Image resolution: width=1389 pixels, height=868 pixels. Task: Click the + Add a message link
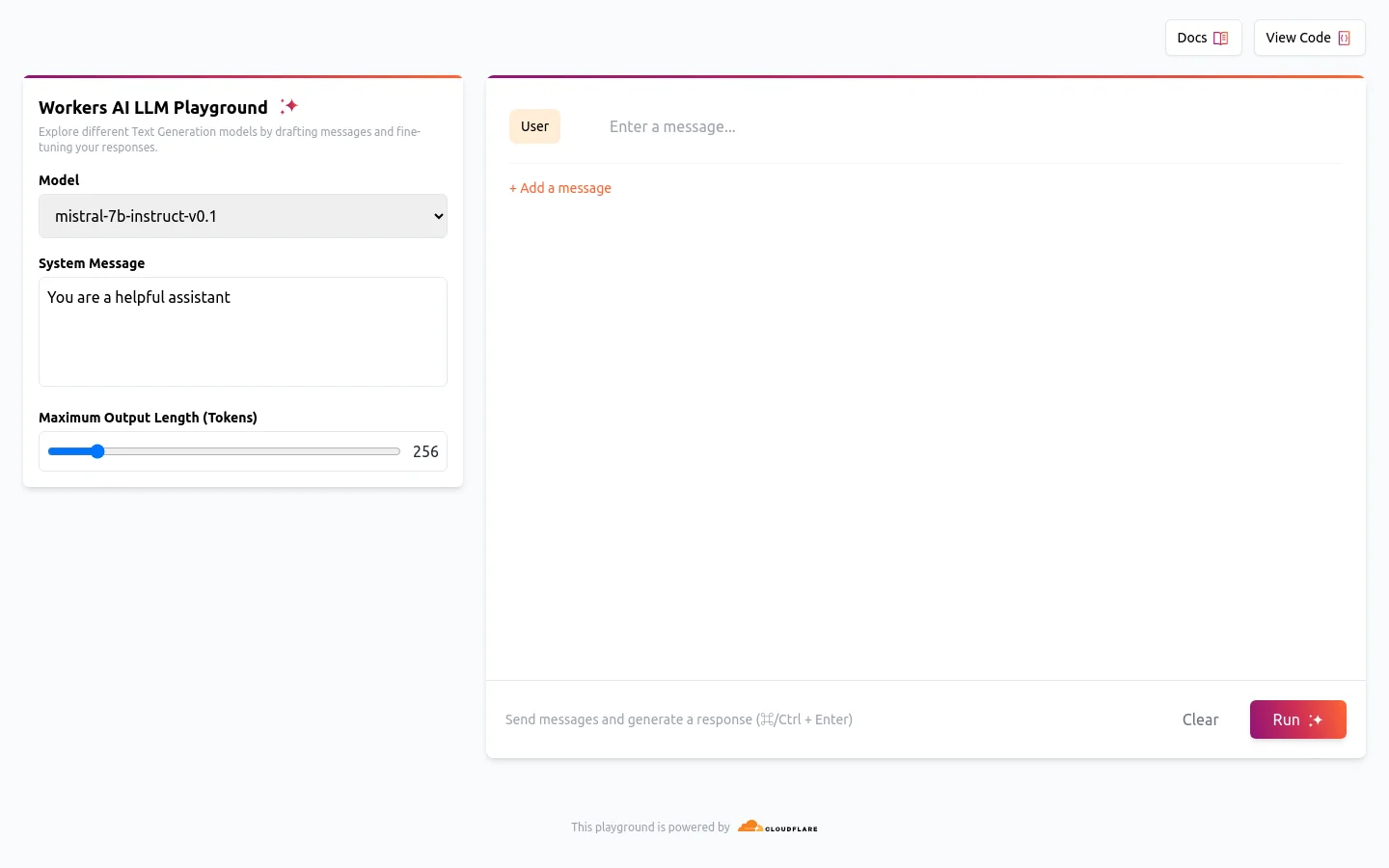pos(560,188)
